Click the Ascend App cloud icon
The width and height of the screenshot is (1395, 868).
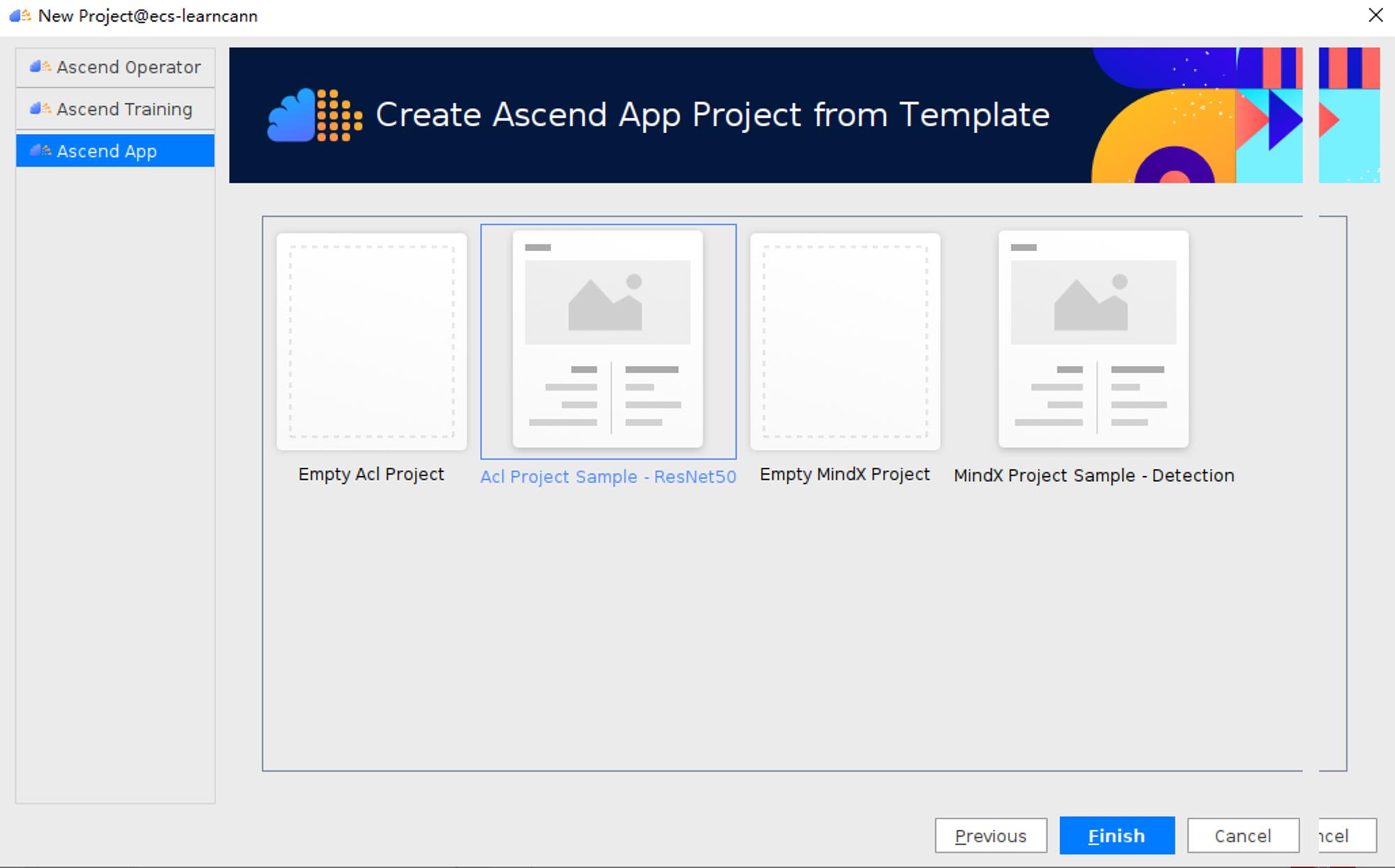(40, 151)
